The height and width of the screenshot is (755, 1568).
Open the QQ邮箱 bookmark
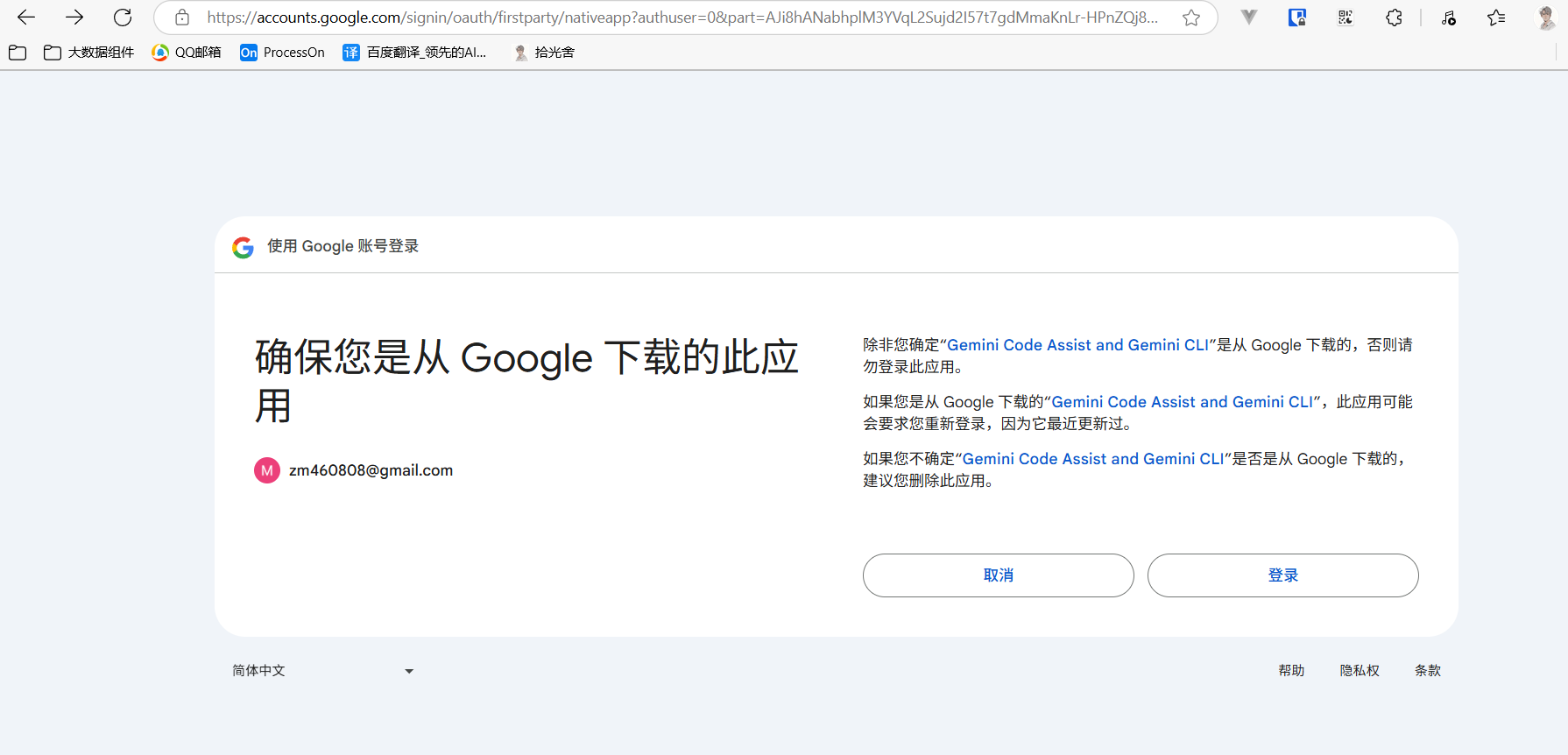point(187,53)
